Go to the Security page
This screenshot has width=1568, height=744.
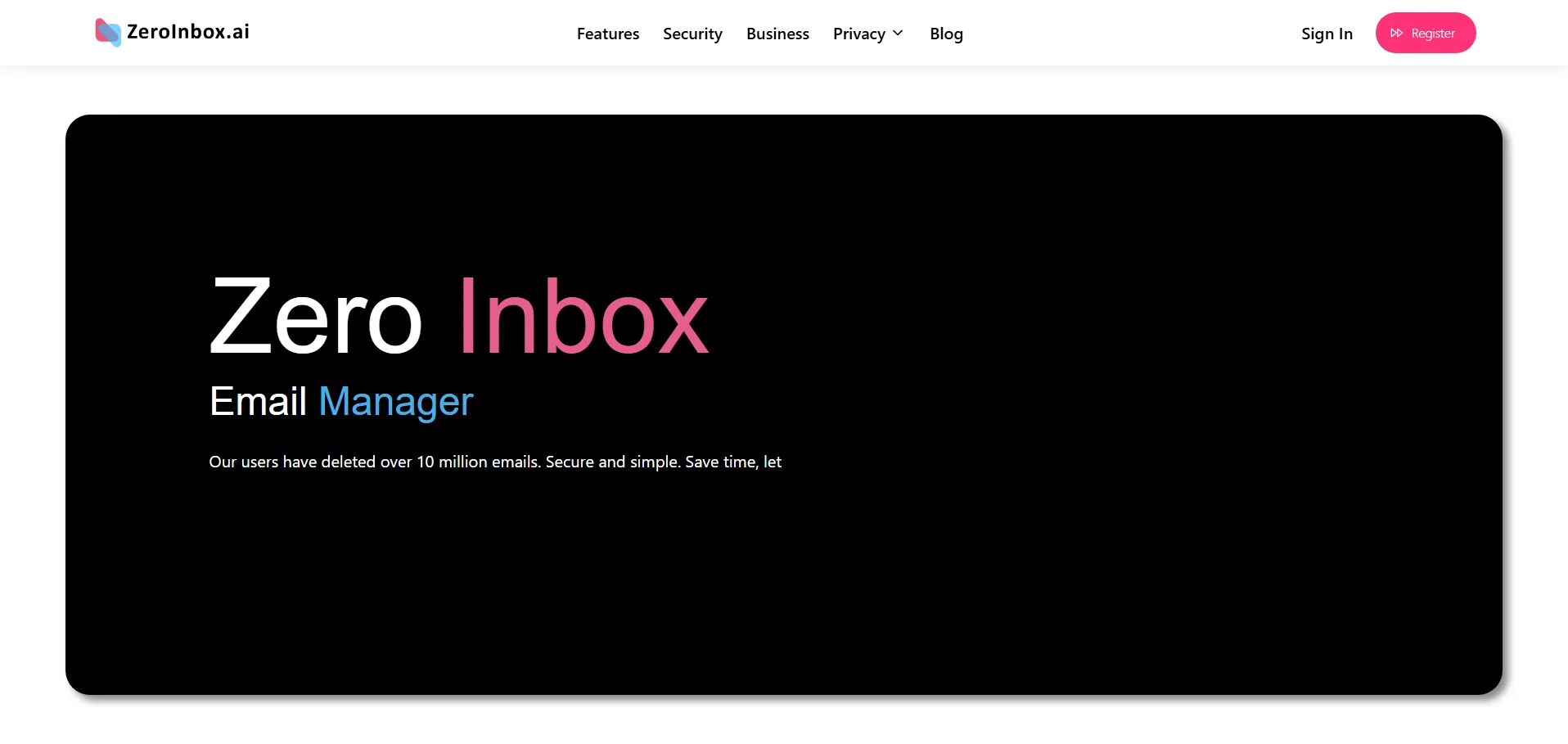pos(692,34)
